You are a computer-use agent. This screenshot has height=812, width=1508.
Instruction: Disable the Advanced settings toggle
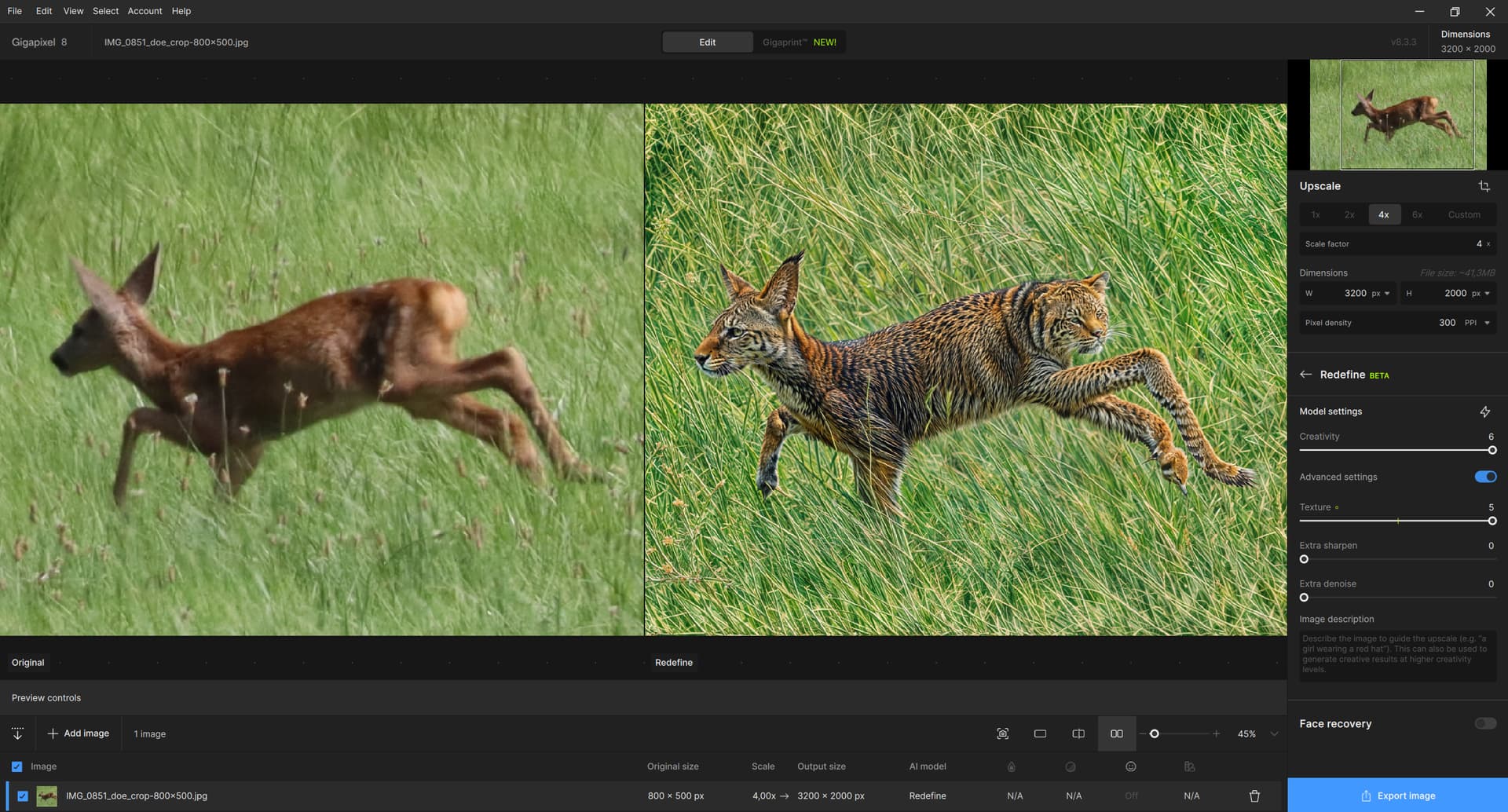[1484, 477]
